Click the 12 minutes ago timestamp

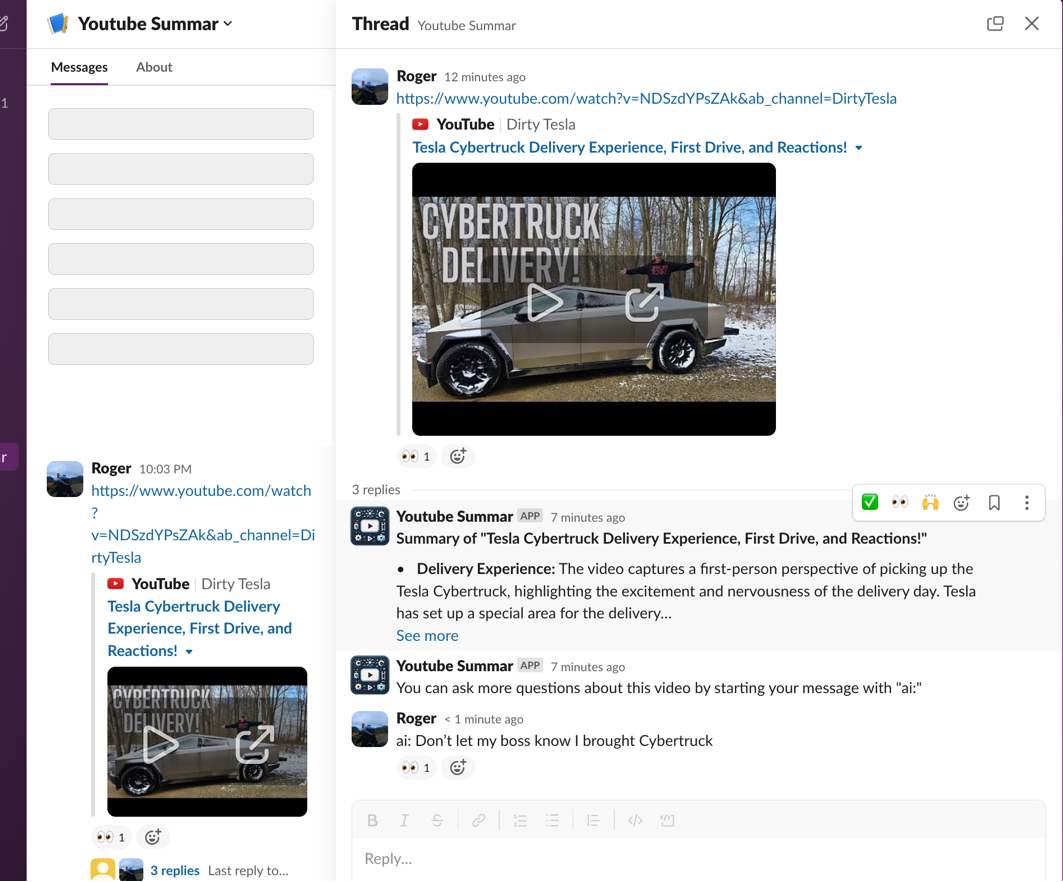[x=485, y=77]
